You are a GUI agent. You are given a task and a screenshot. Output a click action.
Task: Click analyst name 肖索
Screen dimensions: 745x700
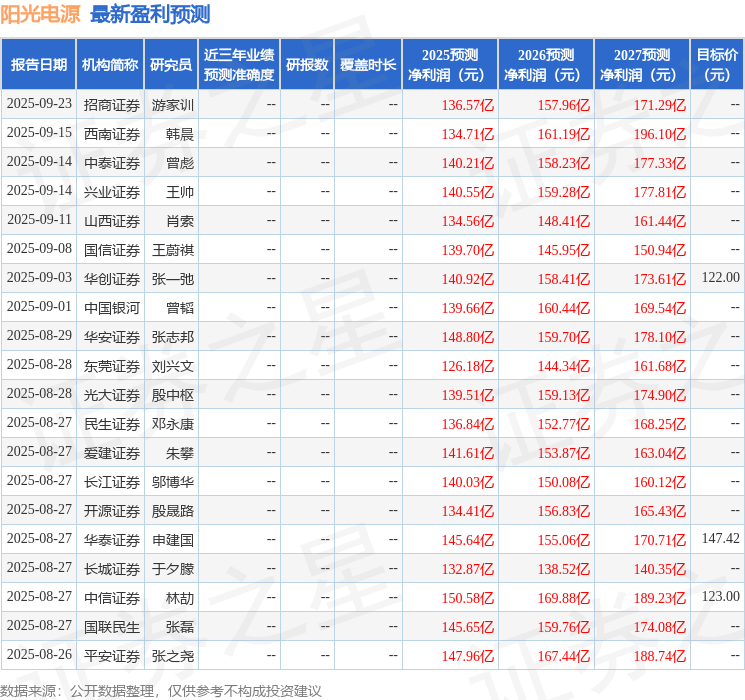[180, 221]
